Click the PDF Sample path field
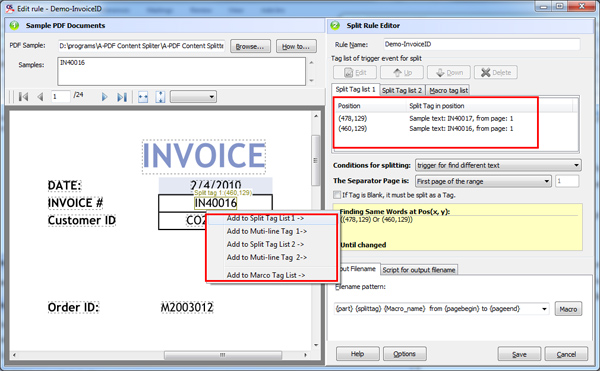 (141, 46)
